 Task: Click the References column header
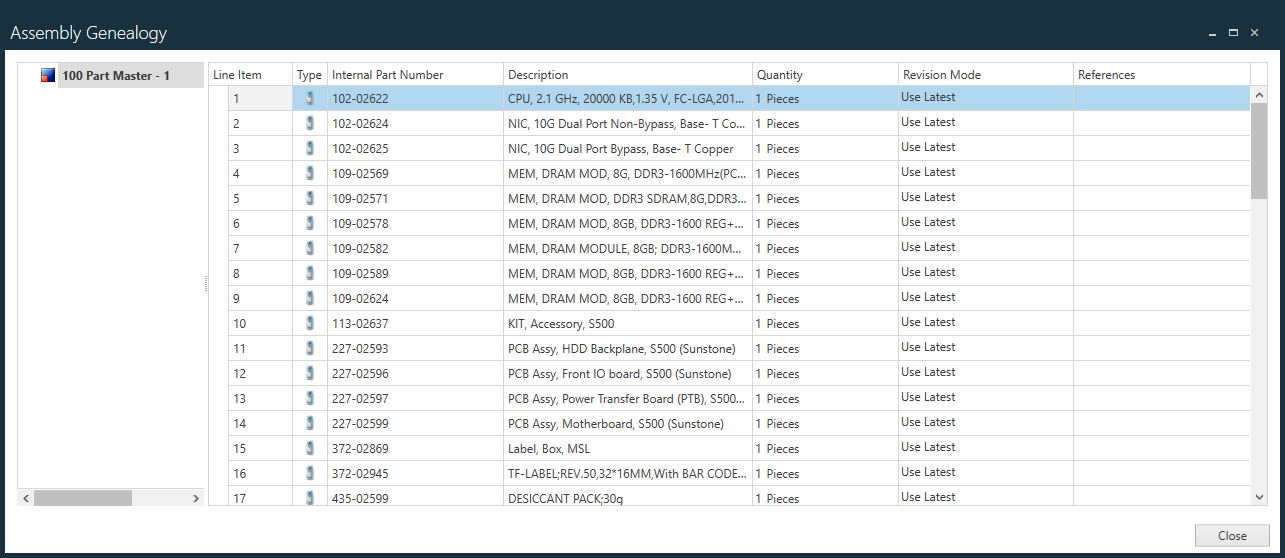pos(1160,75)
